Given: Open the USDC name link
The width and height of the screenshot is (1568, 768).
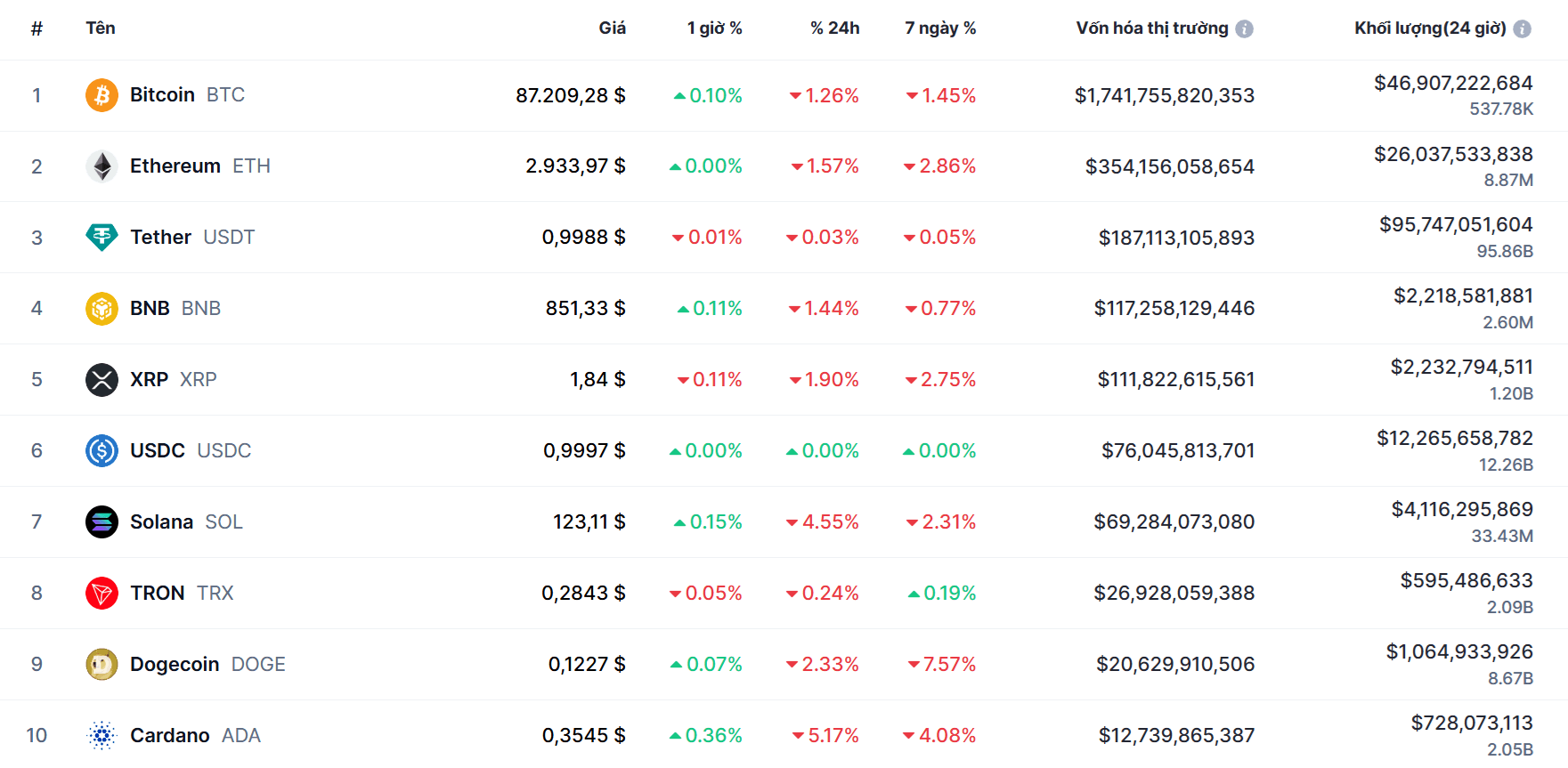Looking at the screenshot, I should click(x=158, y=451).
